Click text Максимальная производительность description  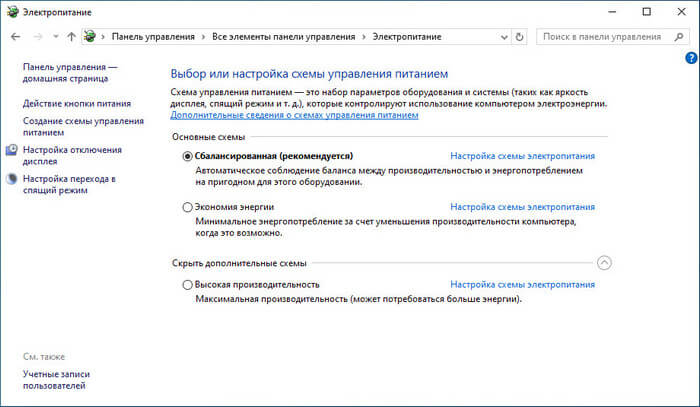[358, 299]
